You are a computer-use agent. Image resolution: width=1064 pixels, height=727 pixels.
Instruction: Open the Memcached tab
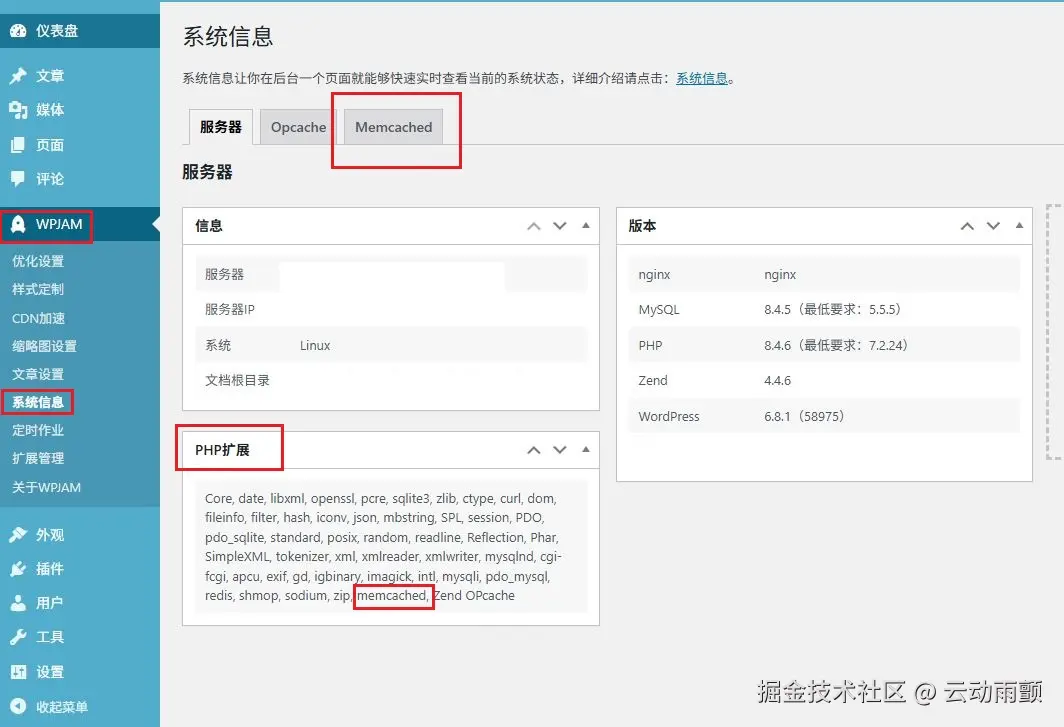(394, 127)
